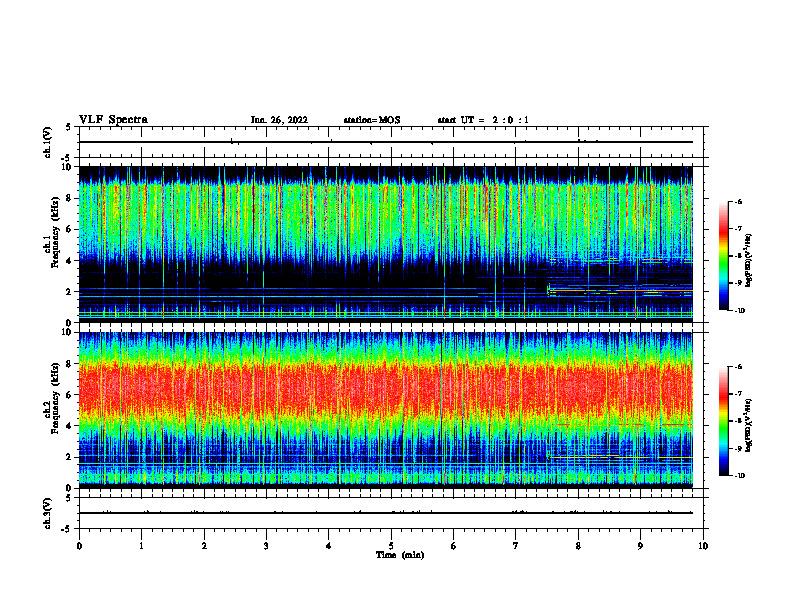
Task: Click the "ch.1(V)" axis label
Action: click(x=48, y=142)
